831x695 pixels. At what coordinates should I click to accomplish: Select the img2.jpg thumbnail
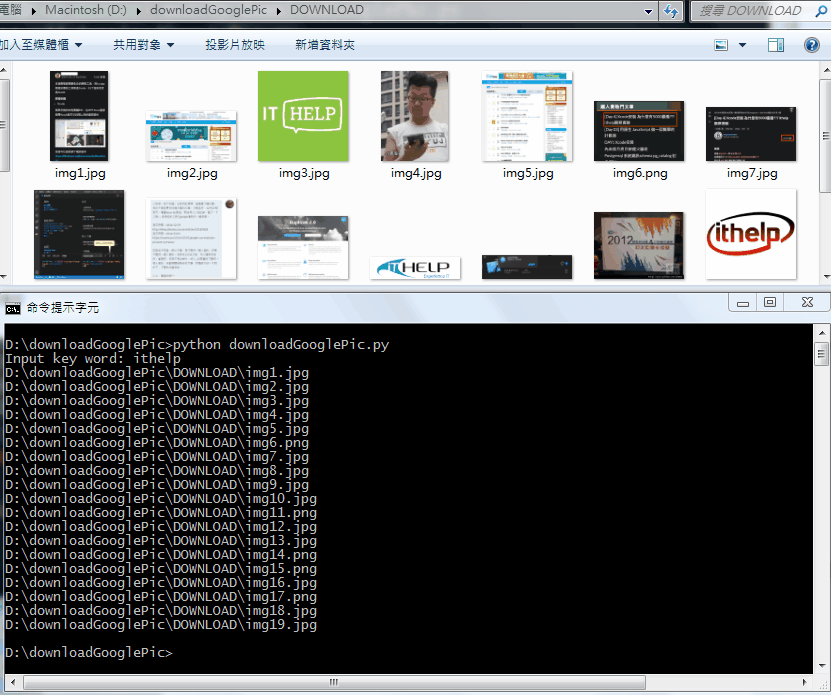pyautogui.click(x=191, y=136)
